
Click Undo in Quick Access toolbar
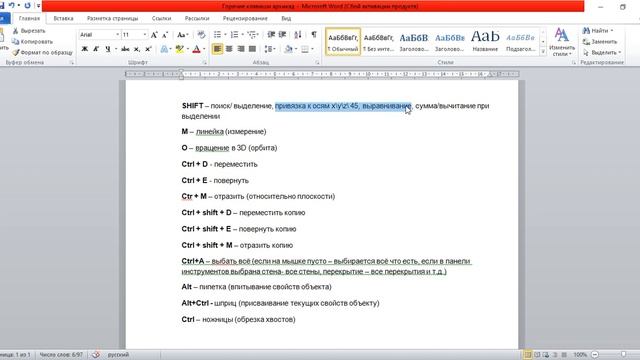click(11, 6)
